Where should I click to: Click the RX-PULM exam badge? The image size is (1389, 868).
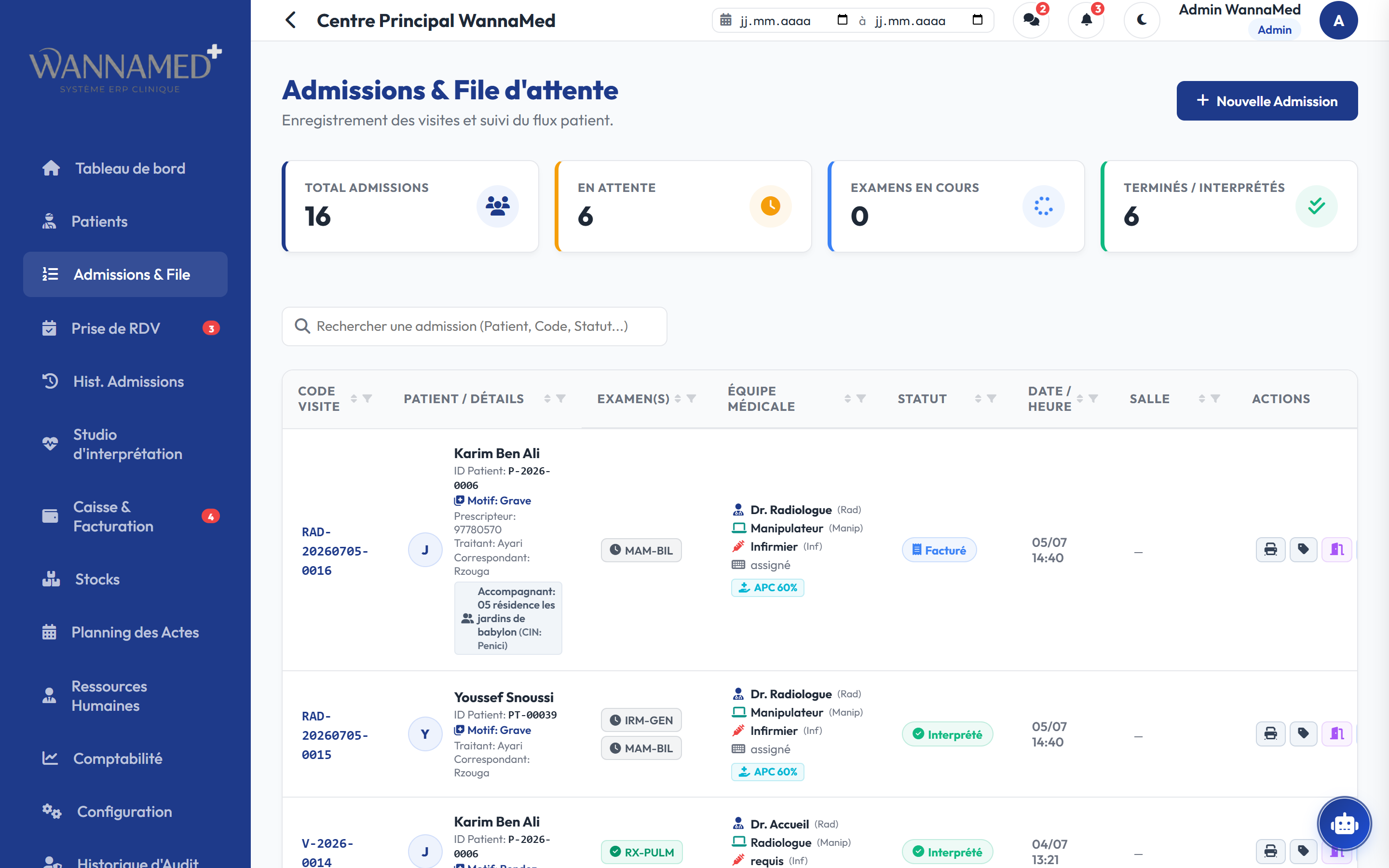642,852
